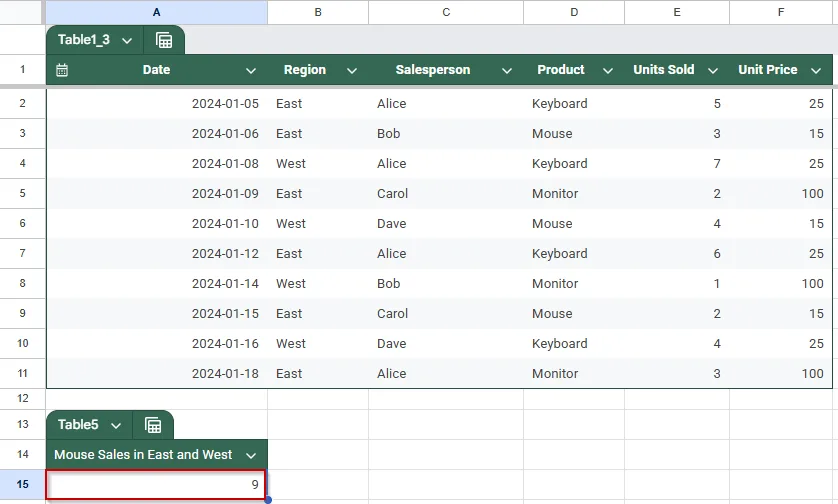Screen dimensions: 838x504
Task: Click Monitor in the 2024-01-09 row
Action: tap(555, 193)
